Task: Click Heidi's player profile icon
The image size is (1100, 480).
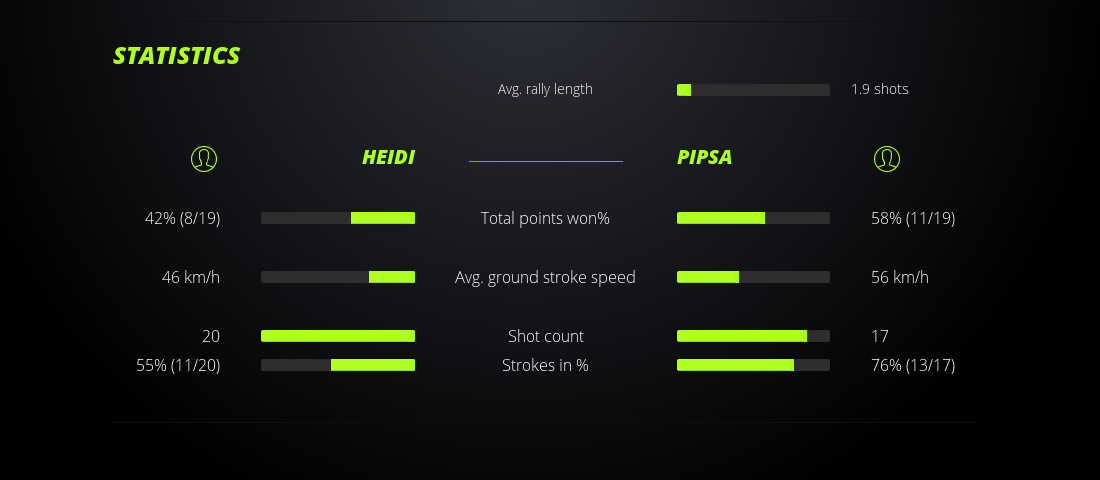Action: coord(204,158)
